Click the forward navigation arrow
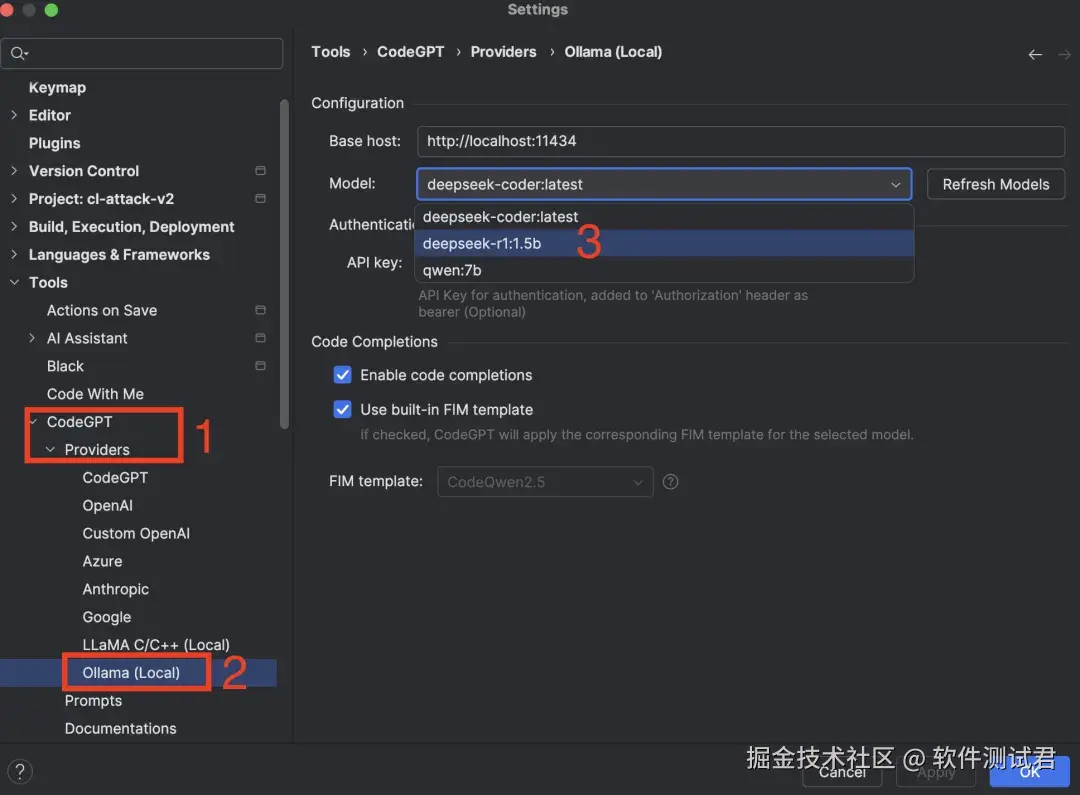Viewport: 1080px width, 795px height. pyautogui.click(x=1064, y=54)
